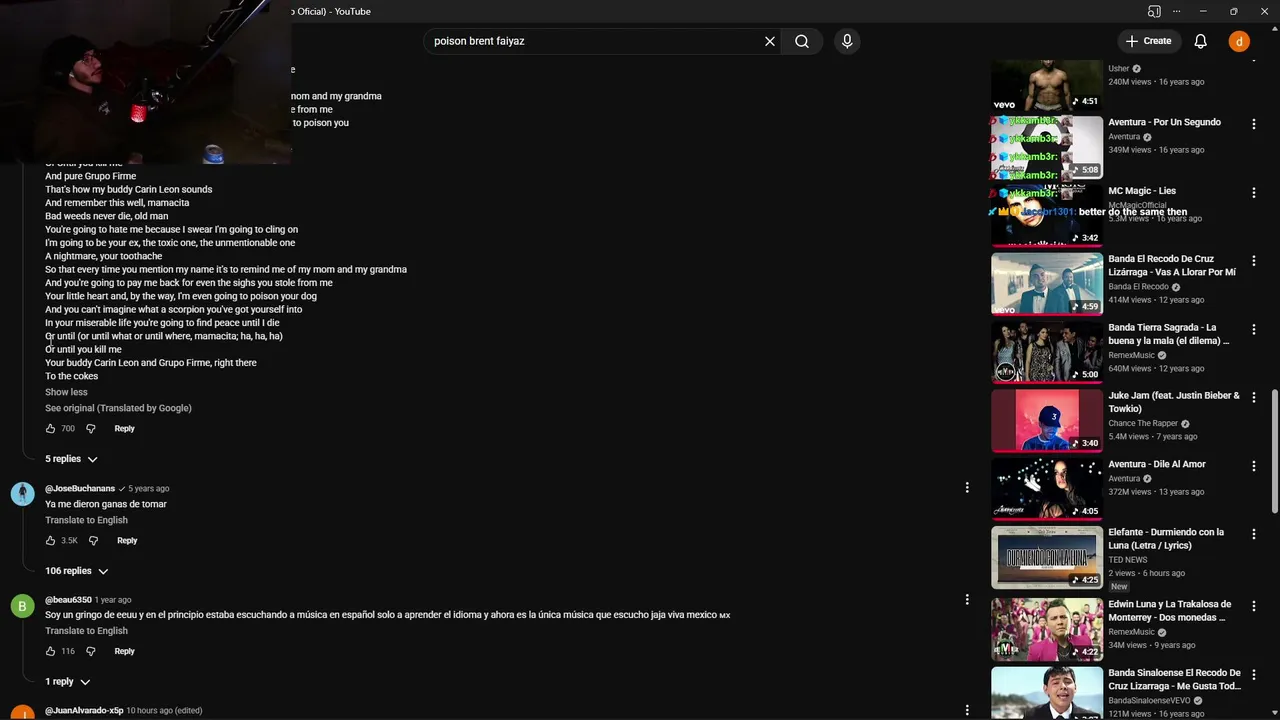The width and height of the screenshot is (1280, 720).
Task: Reply to the lyrics comment with 700 likes
Action: [x=124, y=428]
